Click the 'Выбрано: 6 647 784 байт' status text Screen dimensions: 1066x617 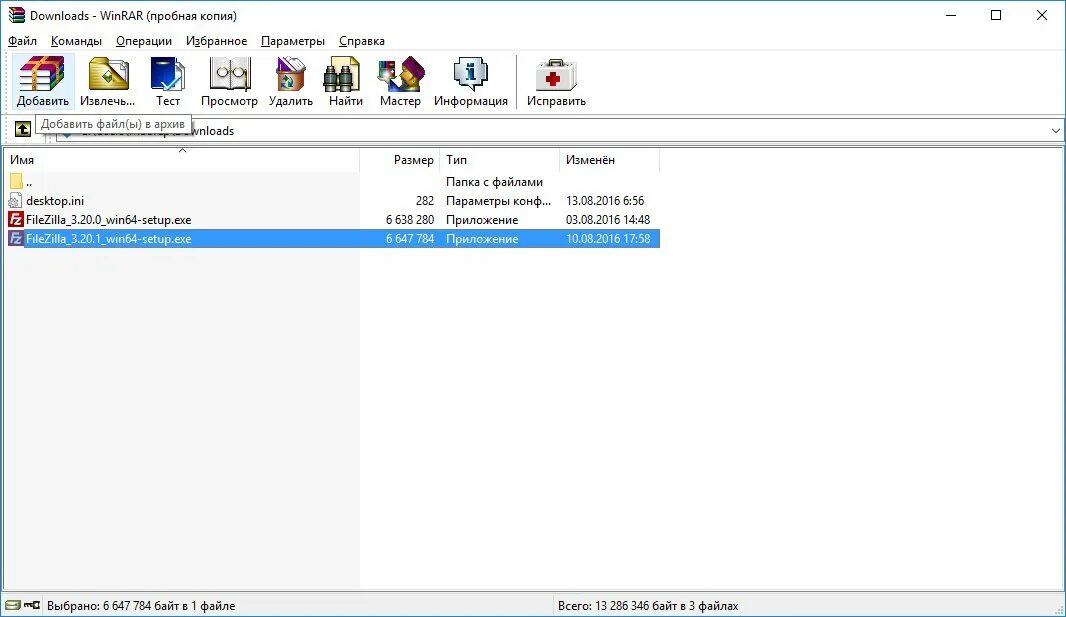click(x=141, y=605)
